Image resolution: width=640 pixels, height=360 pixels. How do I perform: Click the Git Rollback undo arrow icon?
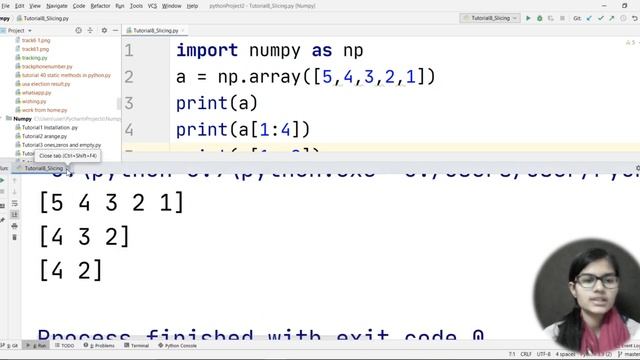click(x=635, y=18)
